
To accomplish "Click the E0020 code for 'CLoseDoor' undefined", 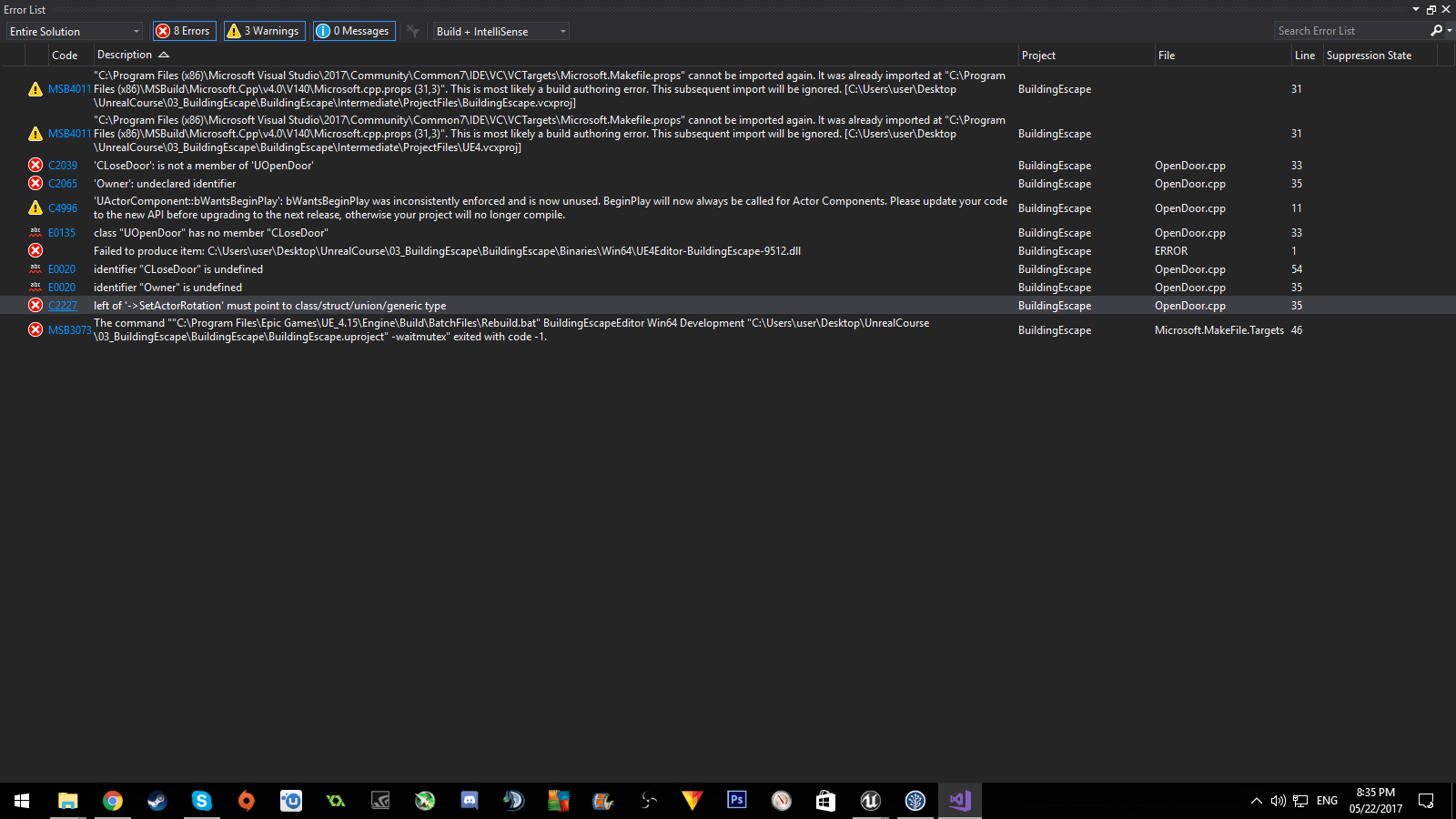I will [x=62, y=269].
